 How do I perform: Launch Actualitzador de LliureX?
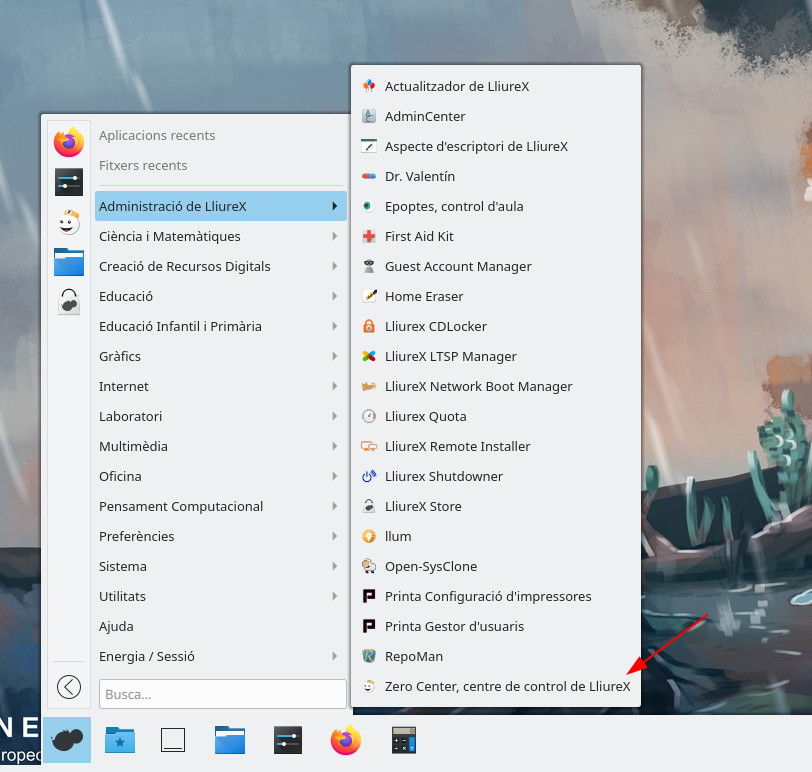pyautogui.click(x=456, y=86)
